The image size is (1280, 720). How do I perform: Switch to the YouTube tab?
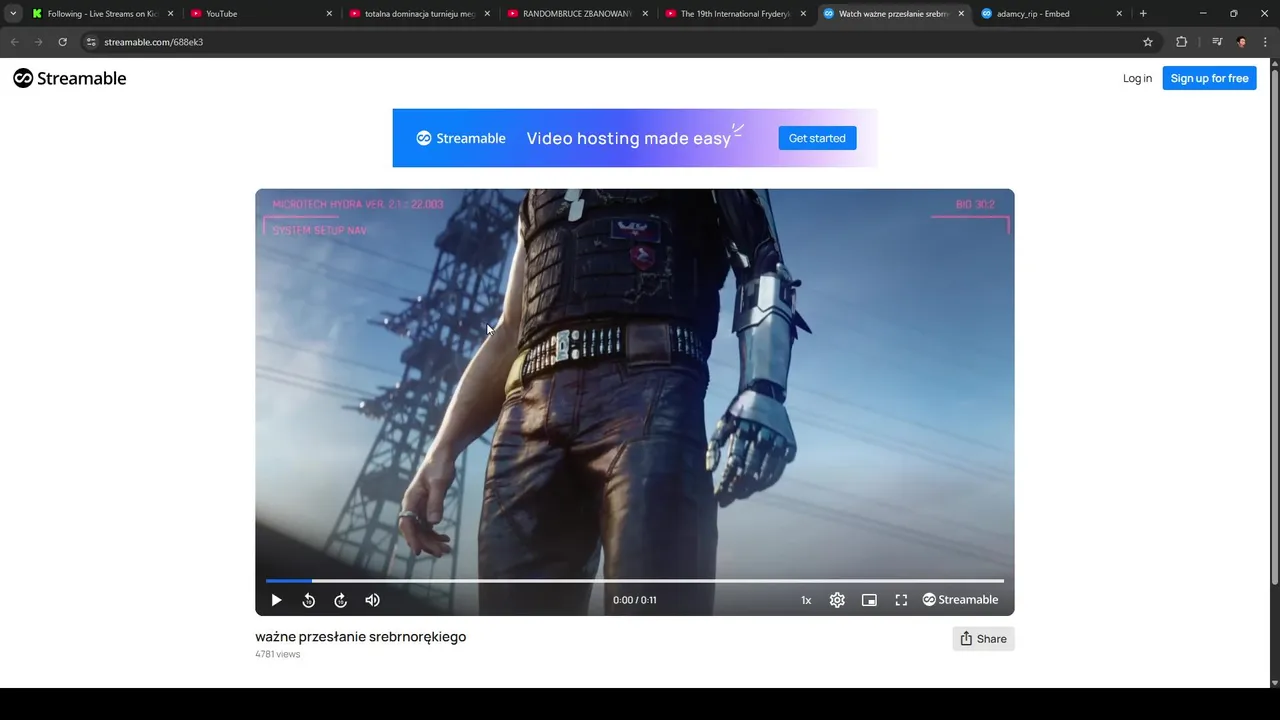[x=260, y=14]
